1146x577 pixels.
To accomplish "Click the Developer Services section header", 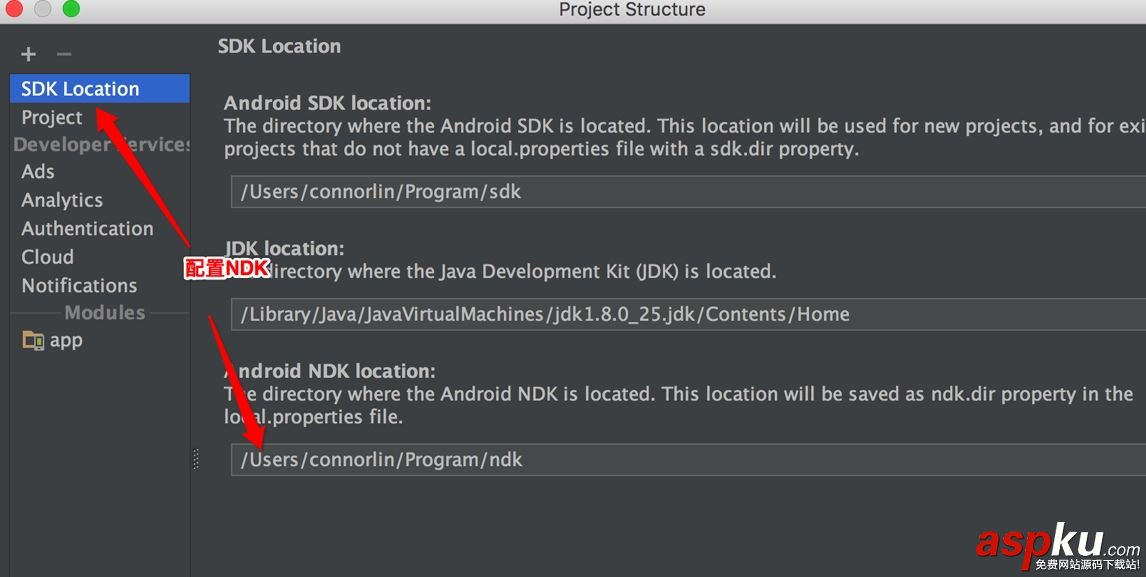I will pos(101,145).
